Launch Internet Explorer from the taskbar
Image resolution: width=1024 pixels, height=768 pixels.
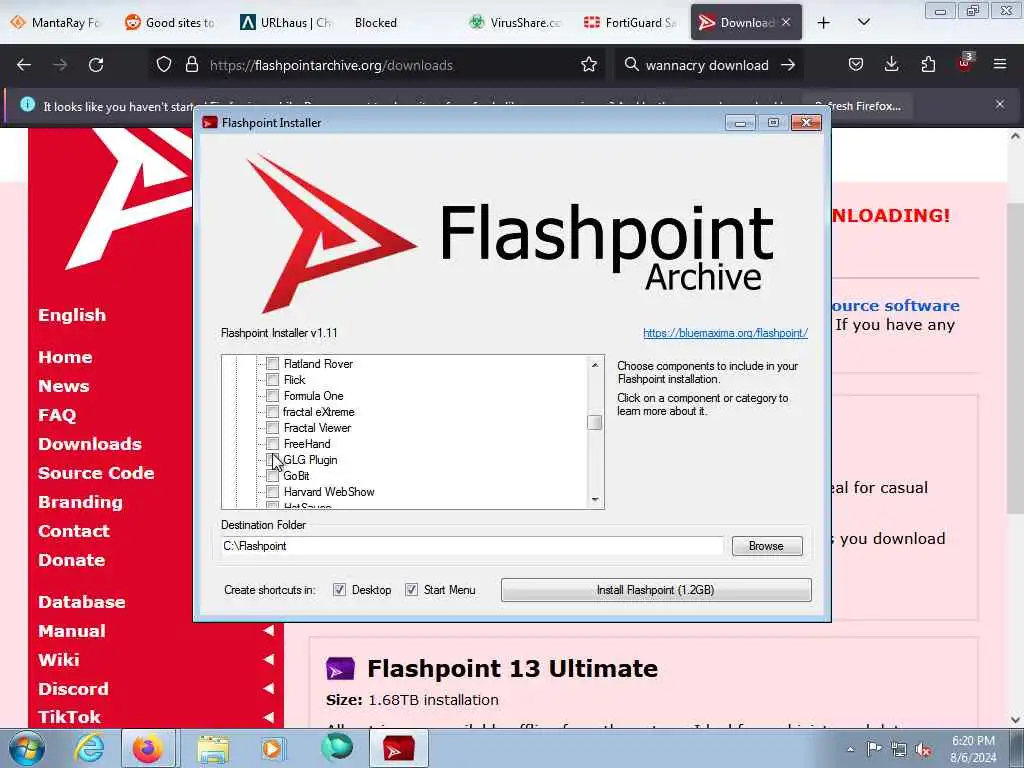coord(89,748)
